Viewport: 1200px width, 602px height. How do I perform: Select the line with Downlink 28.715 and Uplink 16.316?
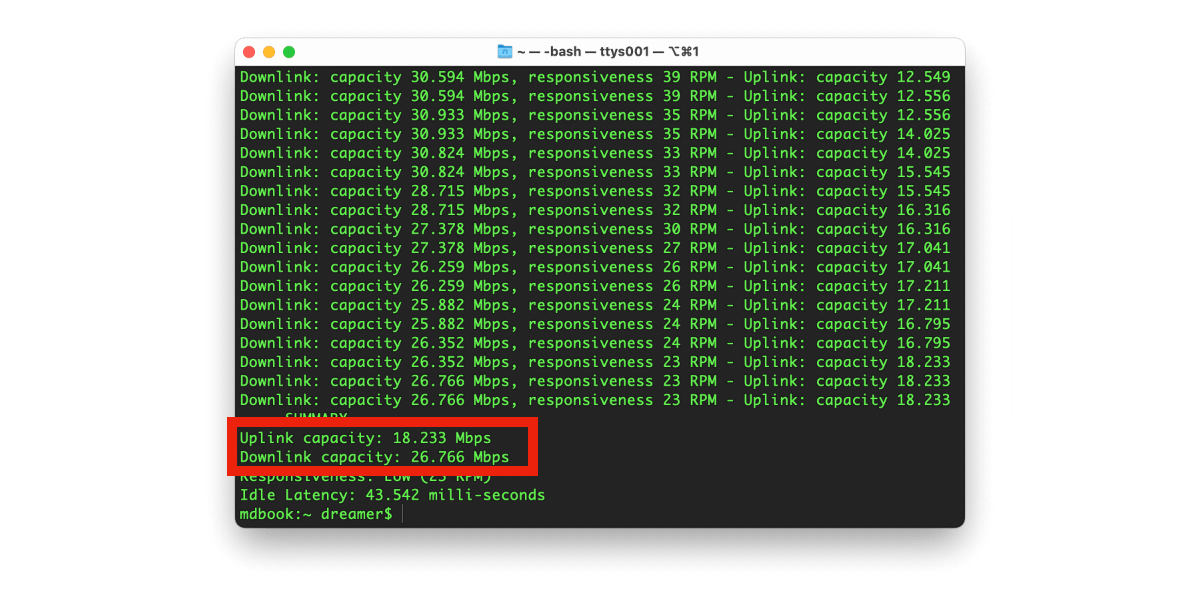pos(595,210)
